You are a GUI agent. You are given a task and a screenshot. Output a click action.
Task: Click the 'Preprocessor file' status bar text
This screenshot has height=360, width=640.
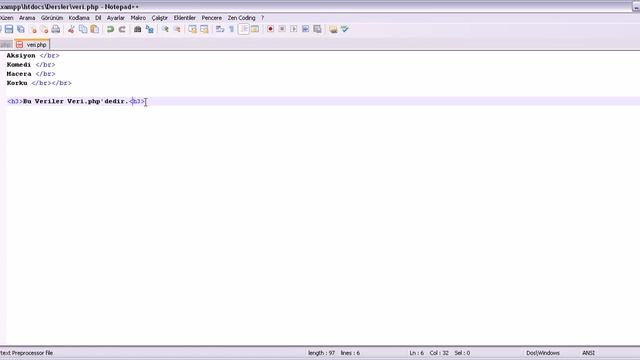tap(32, 353)
